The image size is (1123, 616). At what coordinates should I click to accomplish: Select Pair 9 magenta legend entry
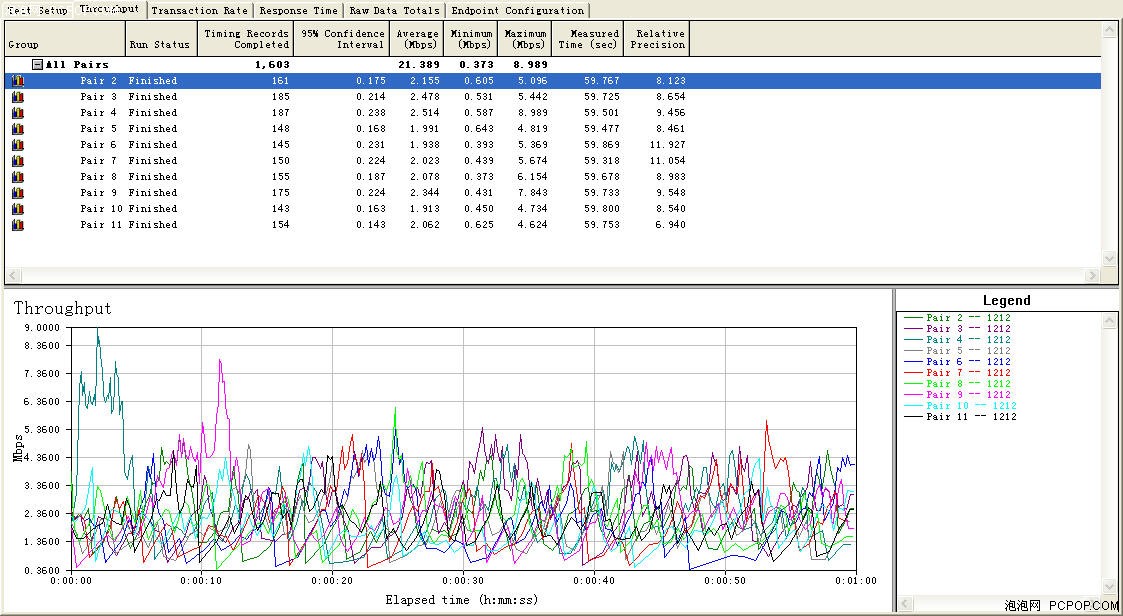(x=958, y=395)
